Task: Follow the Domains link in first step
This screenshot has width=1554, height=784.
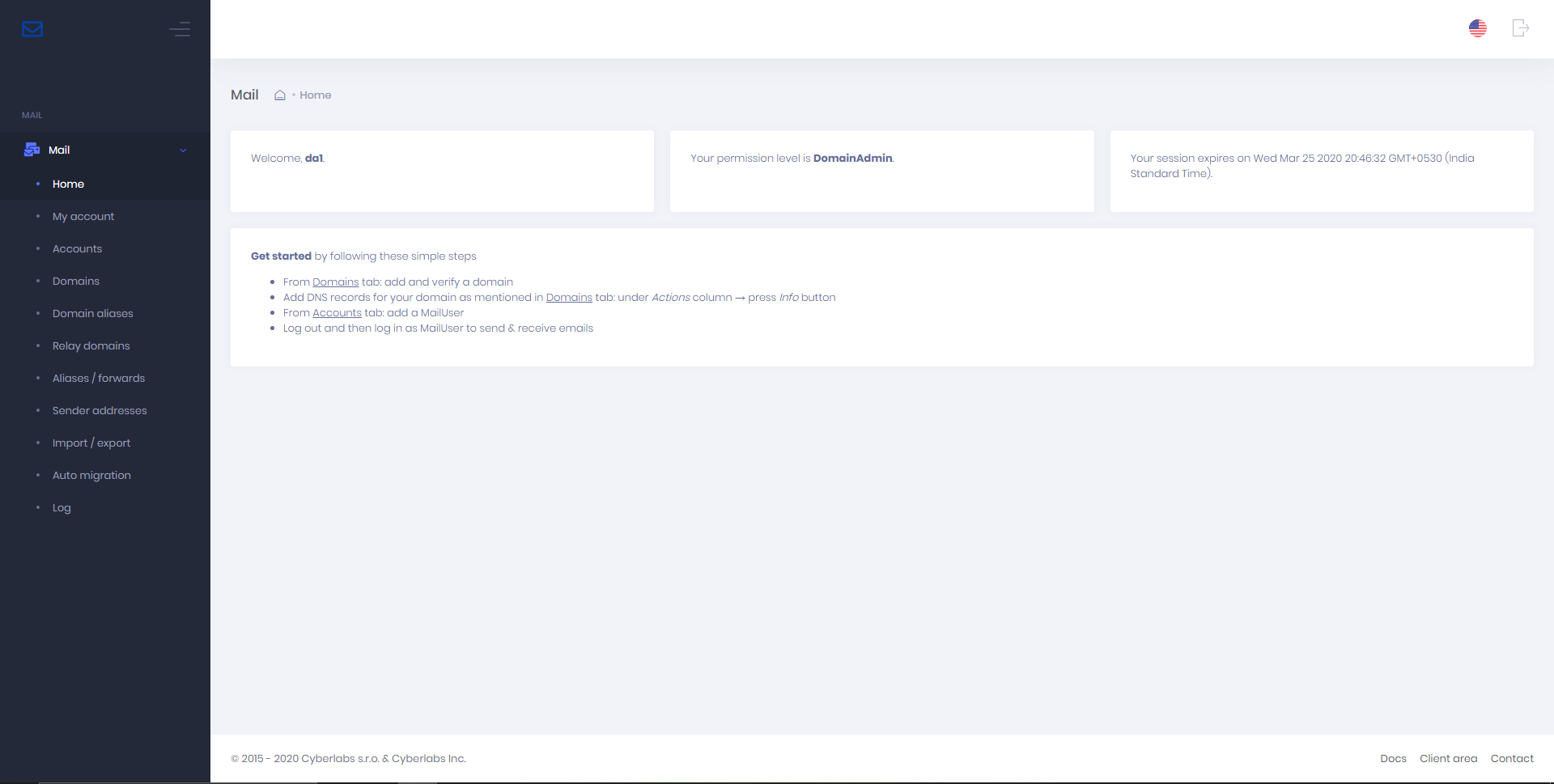Action: (336, 282)
